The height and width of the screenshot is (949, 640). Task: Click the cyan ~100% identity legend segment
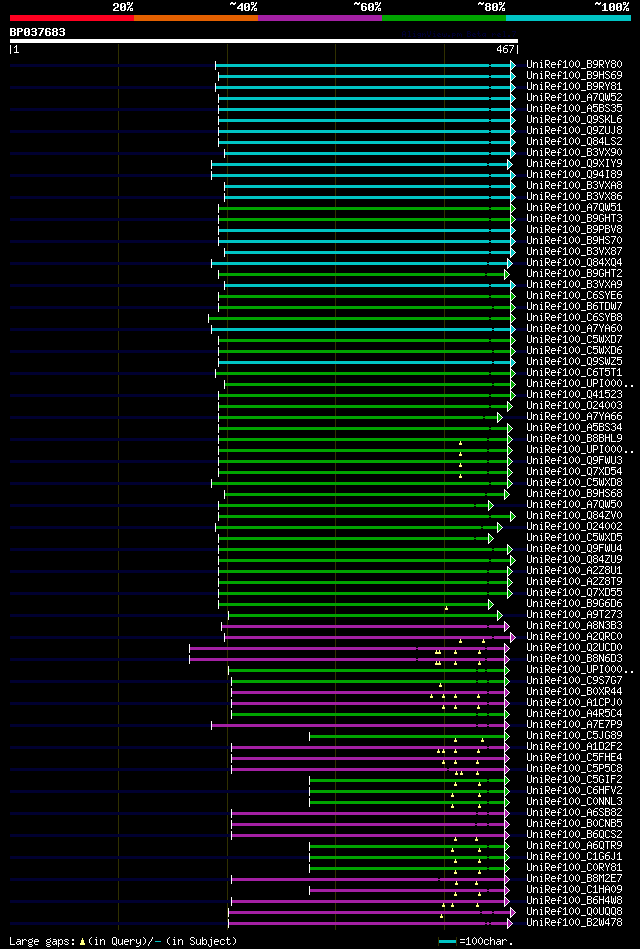569,18
